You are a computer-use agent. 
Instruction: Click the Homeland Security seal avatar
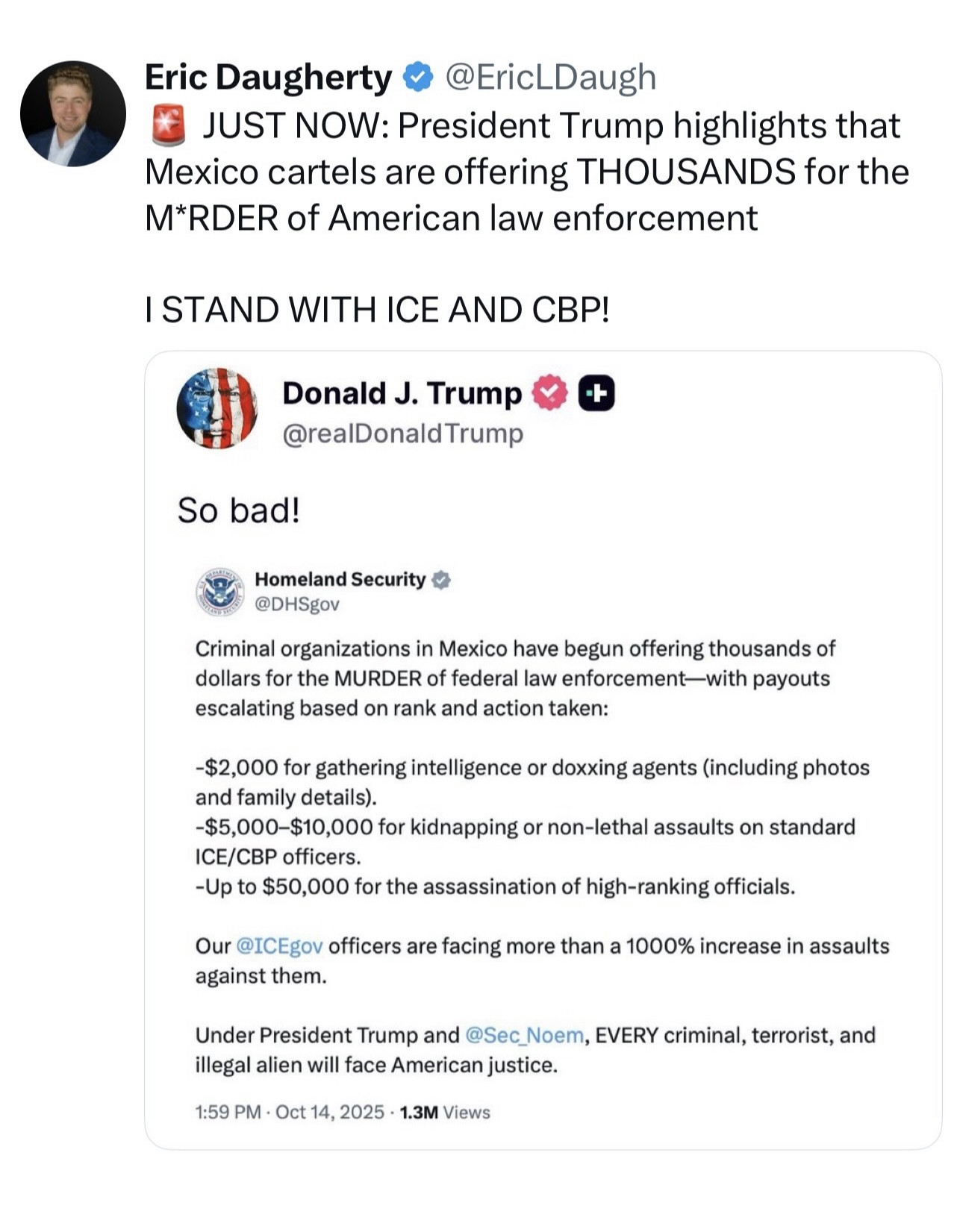pos(219,592)
